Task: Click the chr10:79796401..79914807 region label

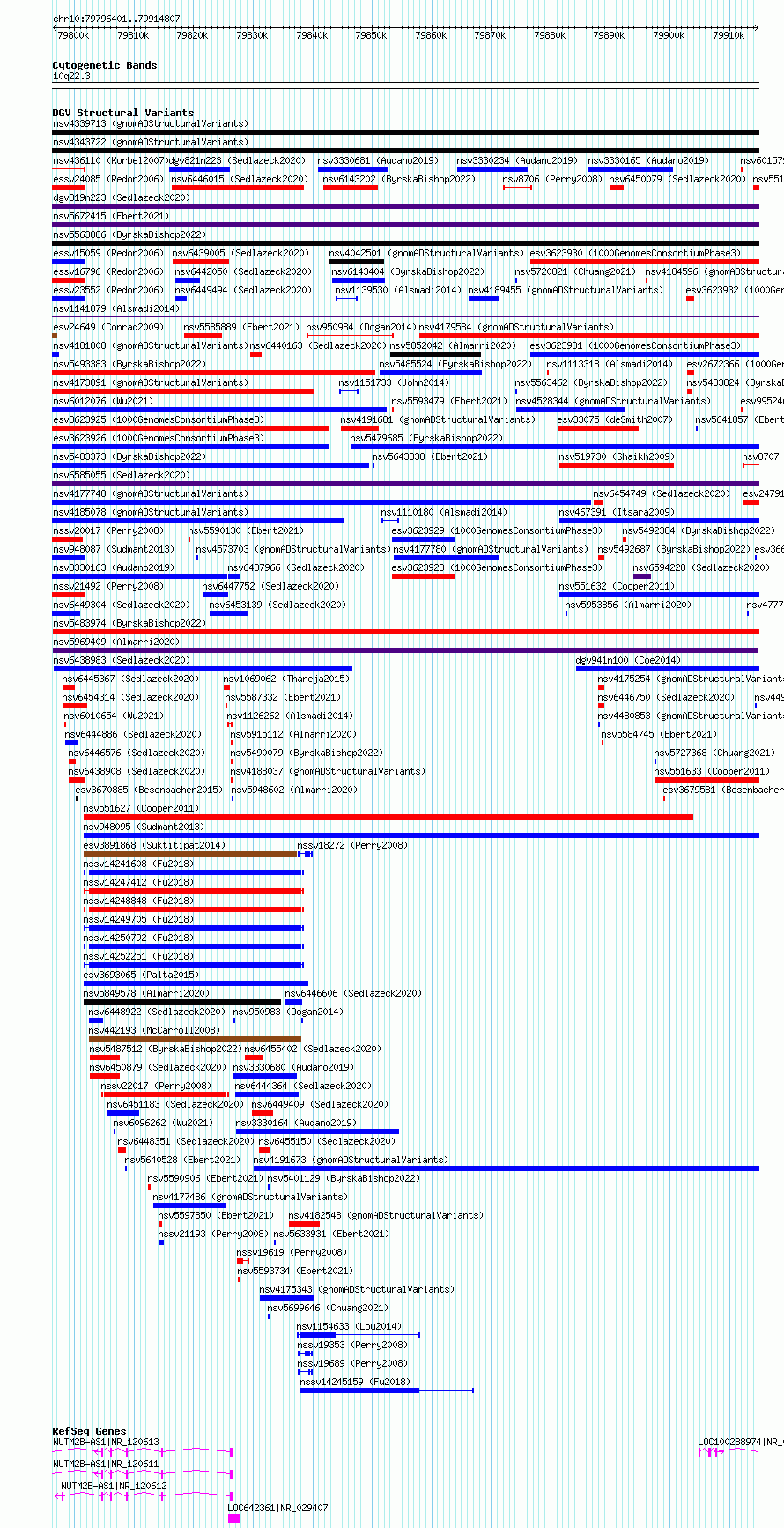Action: coord(116,19)
